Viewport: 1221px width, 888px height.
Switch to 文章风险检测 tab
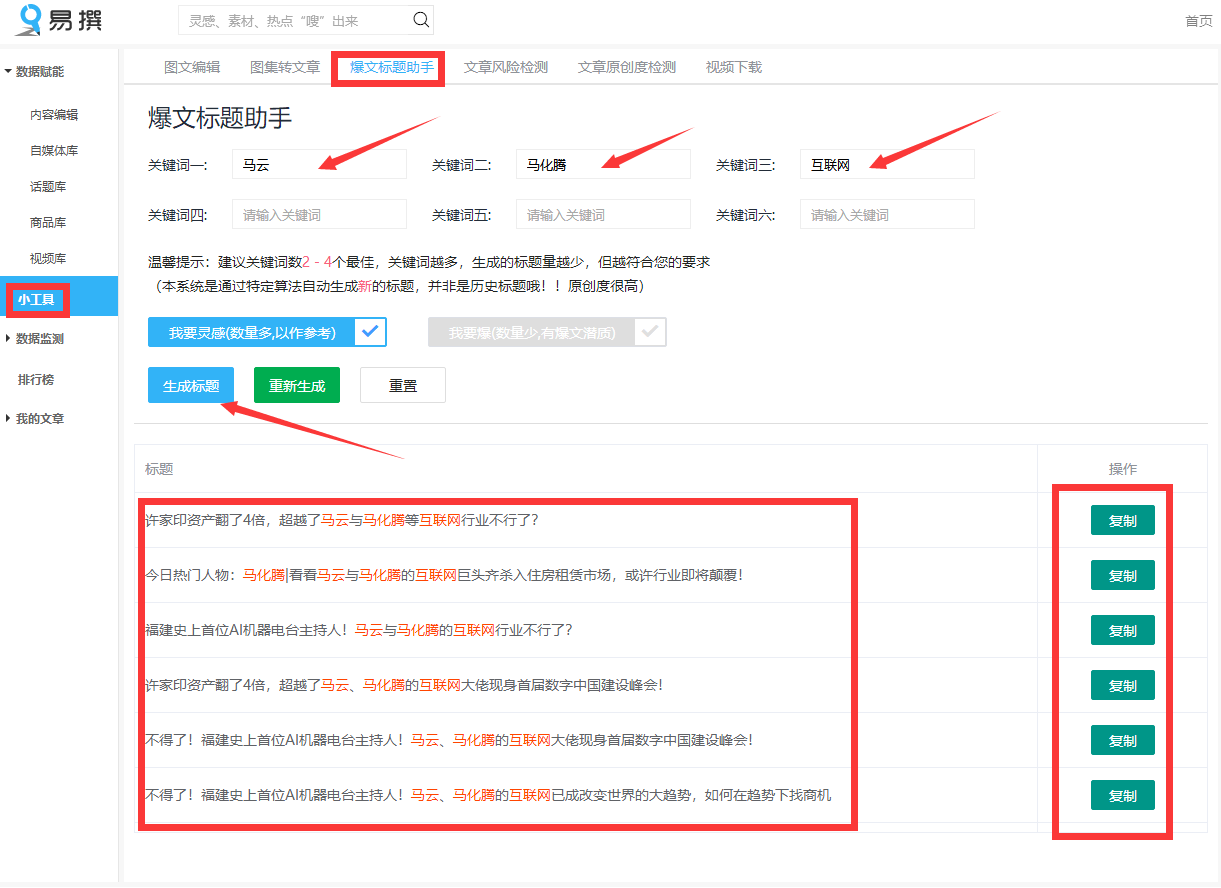point(506,67)
